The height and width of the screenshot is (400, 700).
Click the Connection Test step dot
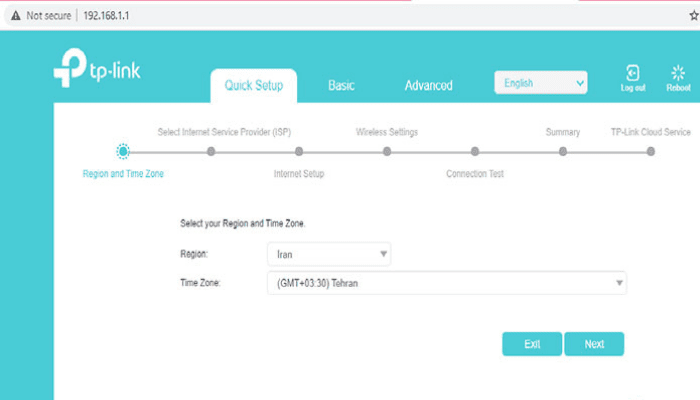pos(475,152)
